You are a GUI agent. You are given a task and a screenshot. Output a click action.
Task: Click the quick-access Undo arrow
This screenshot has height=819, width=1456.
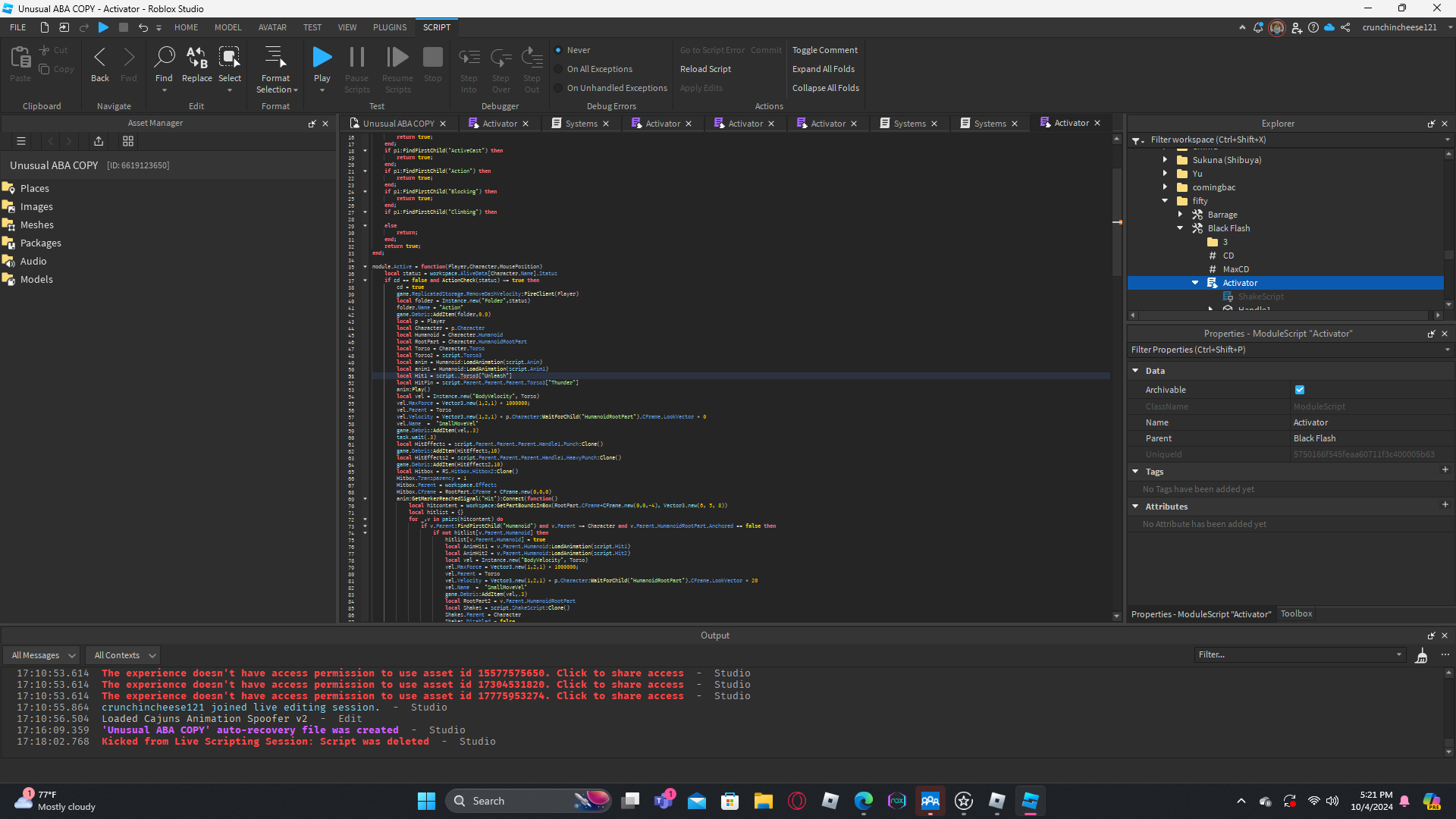(x=143, y=27)
